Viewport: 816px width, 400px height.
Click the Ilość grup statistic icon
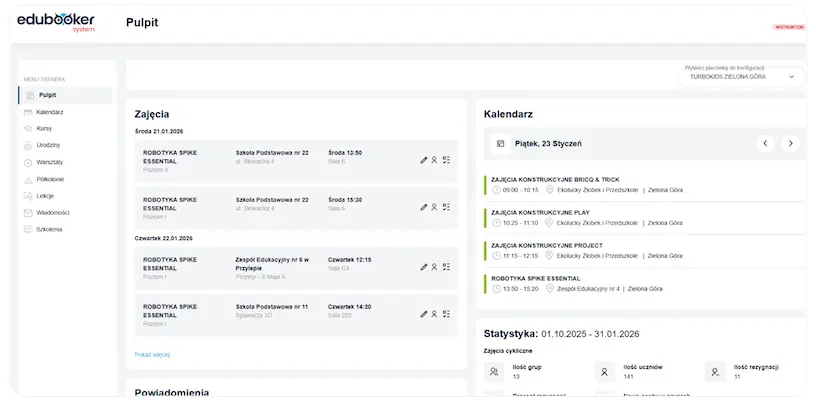tap(494, 372)
